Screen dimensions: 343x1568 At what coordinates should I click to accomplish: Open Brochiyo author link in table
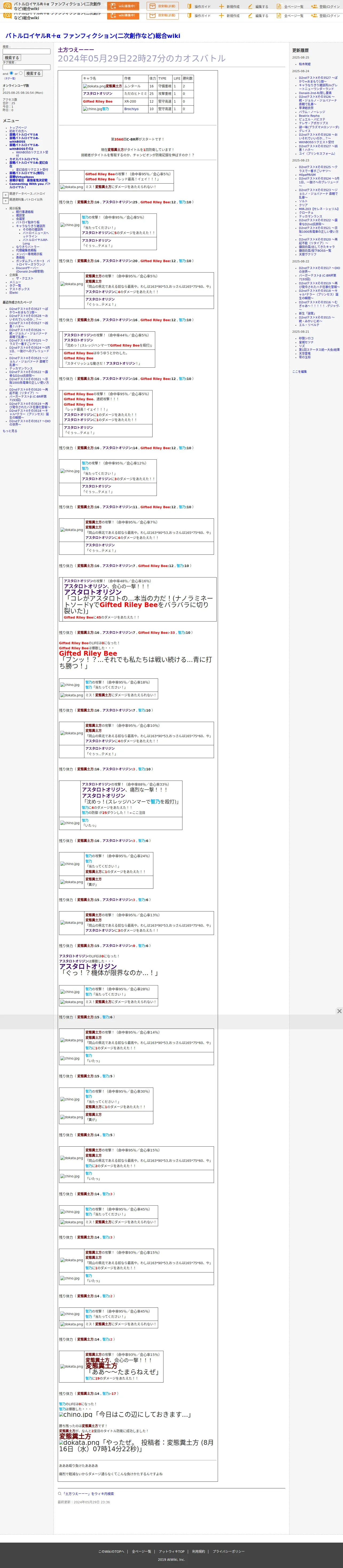(131, 109)
